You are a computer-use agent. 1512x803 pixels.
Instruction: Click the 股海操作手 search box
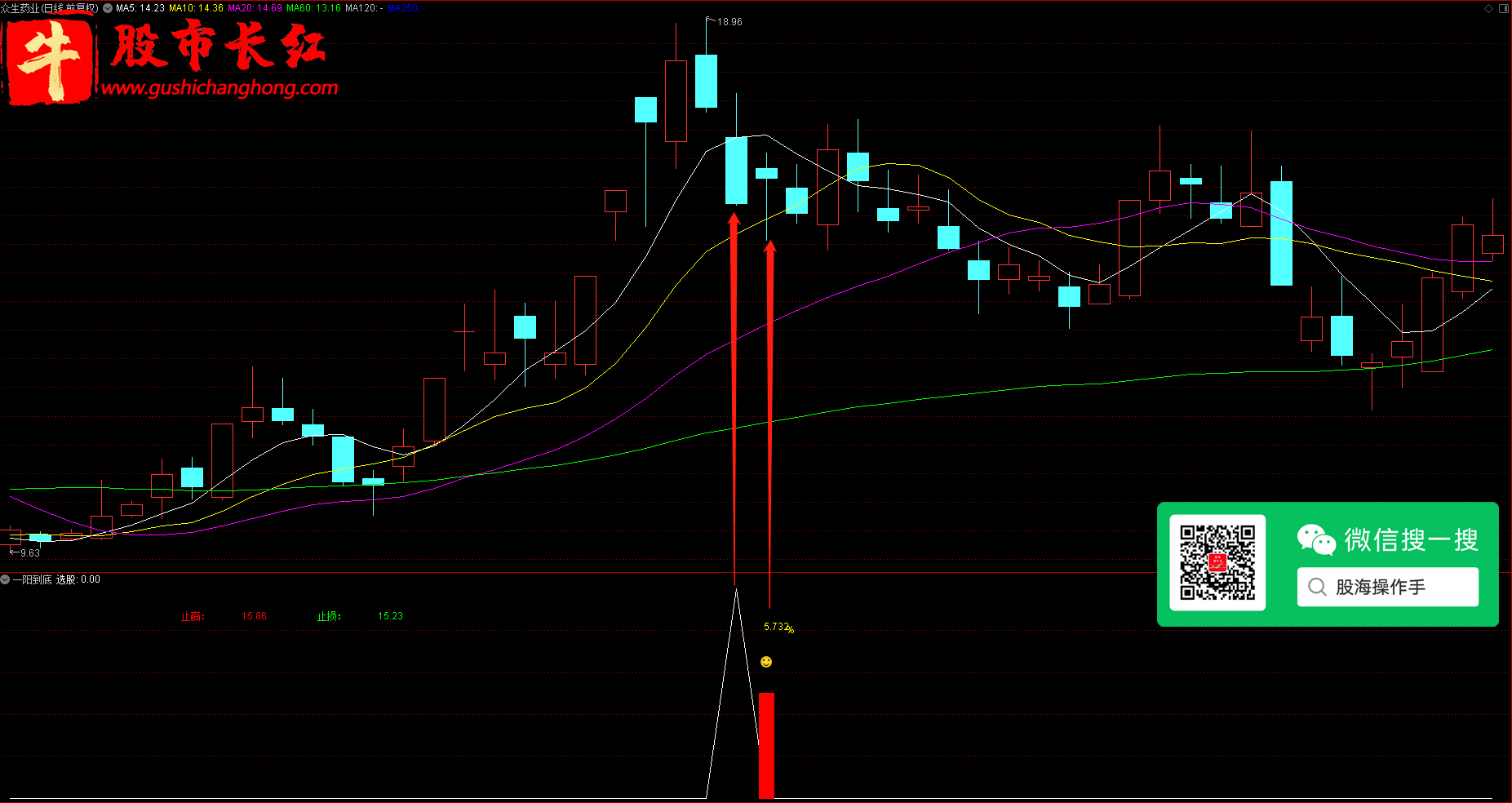[x=1387, y=587]
